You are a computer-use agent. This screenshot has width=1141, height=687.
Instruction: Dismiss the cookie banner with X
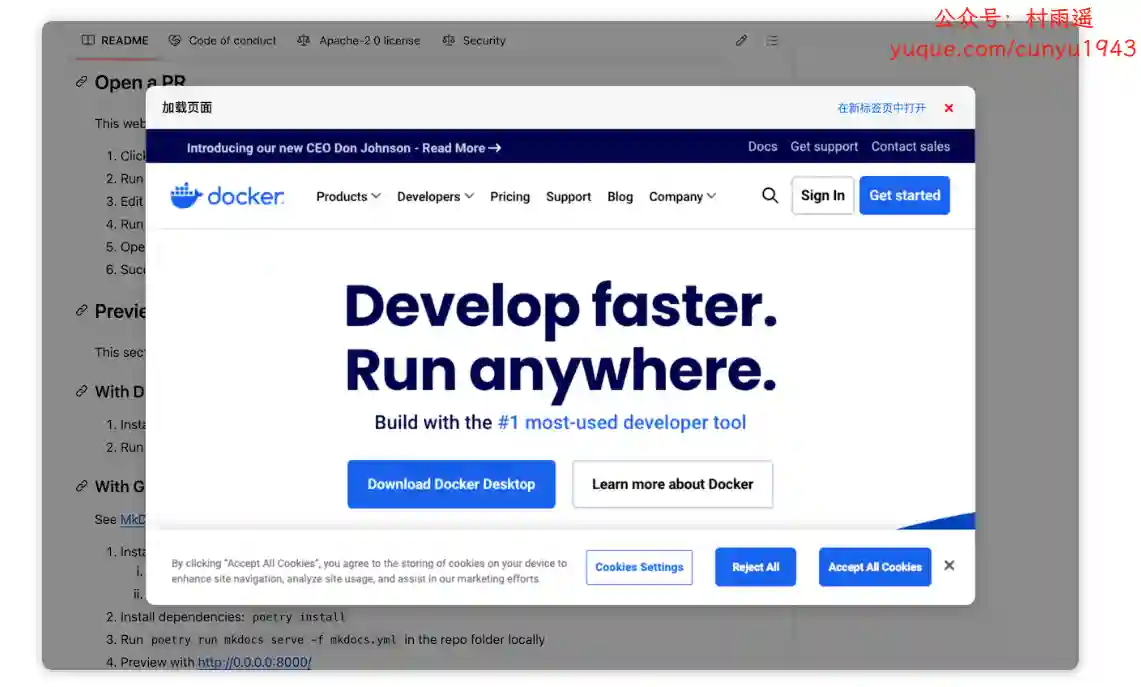[x=949, y=565]
